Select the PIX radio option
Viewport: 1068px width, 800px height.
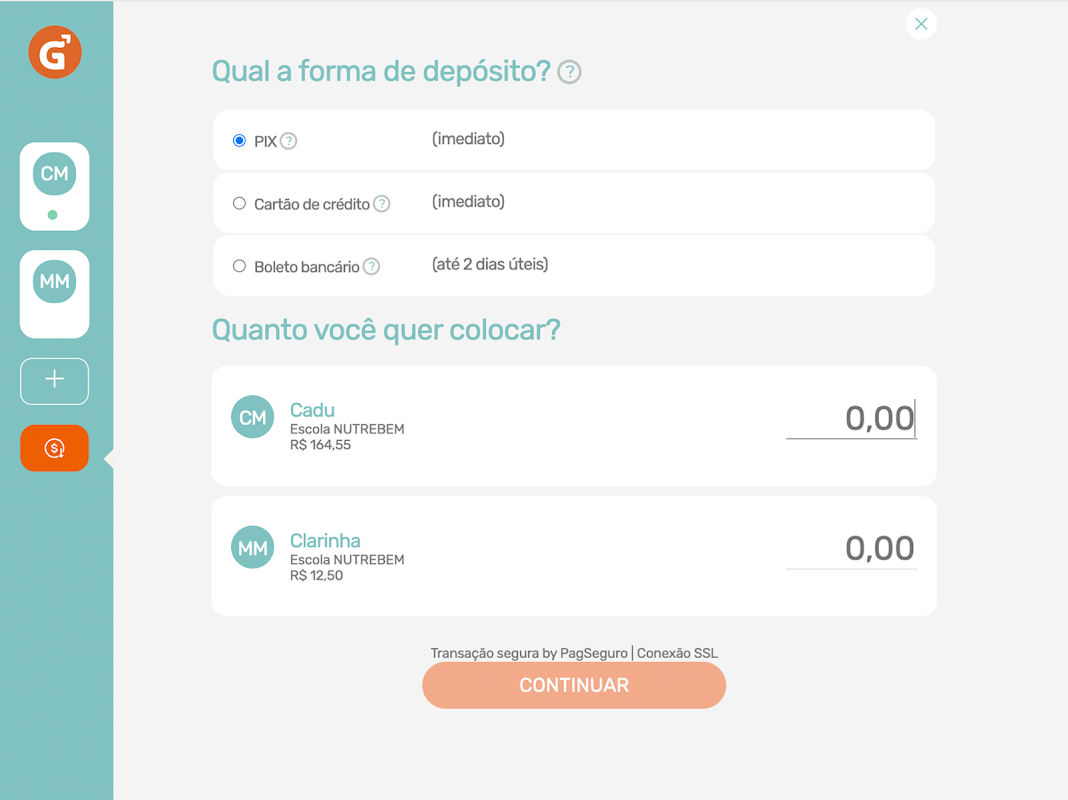coord(239,140)
